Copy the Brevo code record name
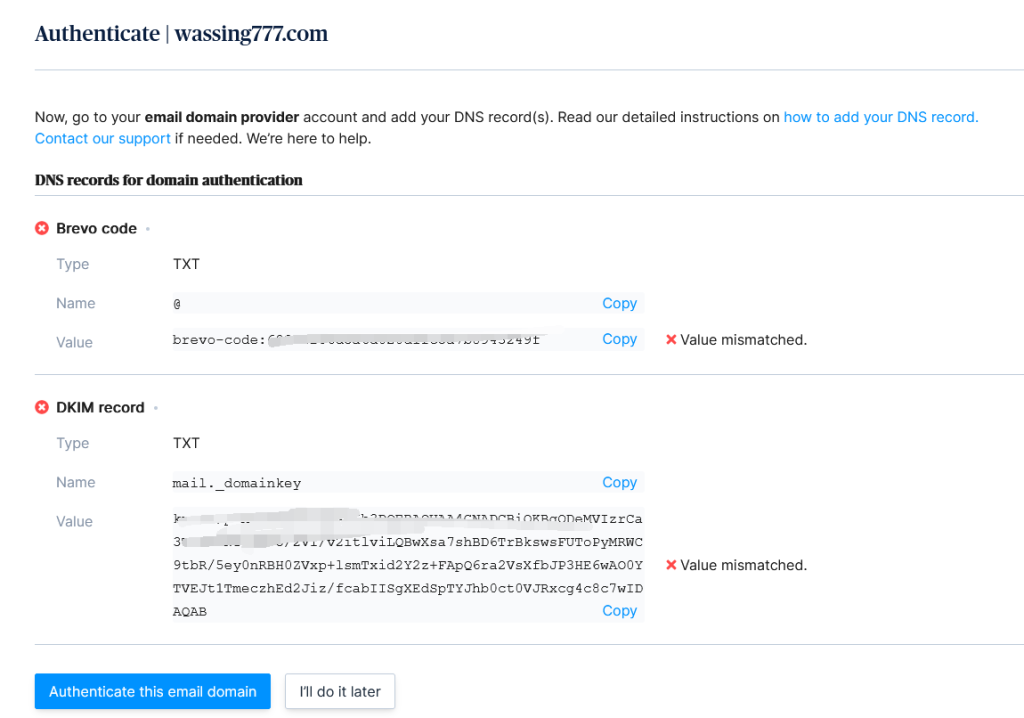The width and height of the screenshot is (1024, 718). point(619,303)
